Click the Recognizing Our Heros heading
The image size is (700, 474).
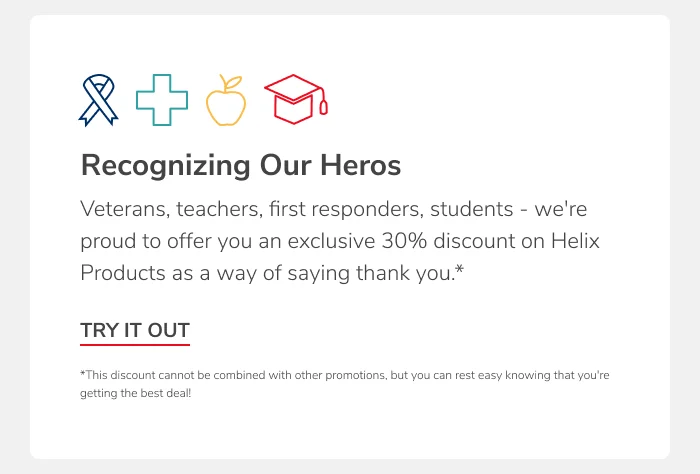pyautogui.click(x=240, y=165)
